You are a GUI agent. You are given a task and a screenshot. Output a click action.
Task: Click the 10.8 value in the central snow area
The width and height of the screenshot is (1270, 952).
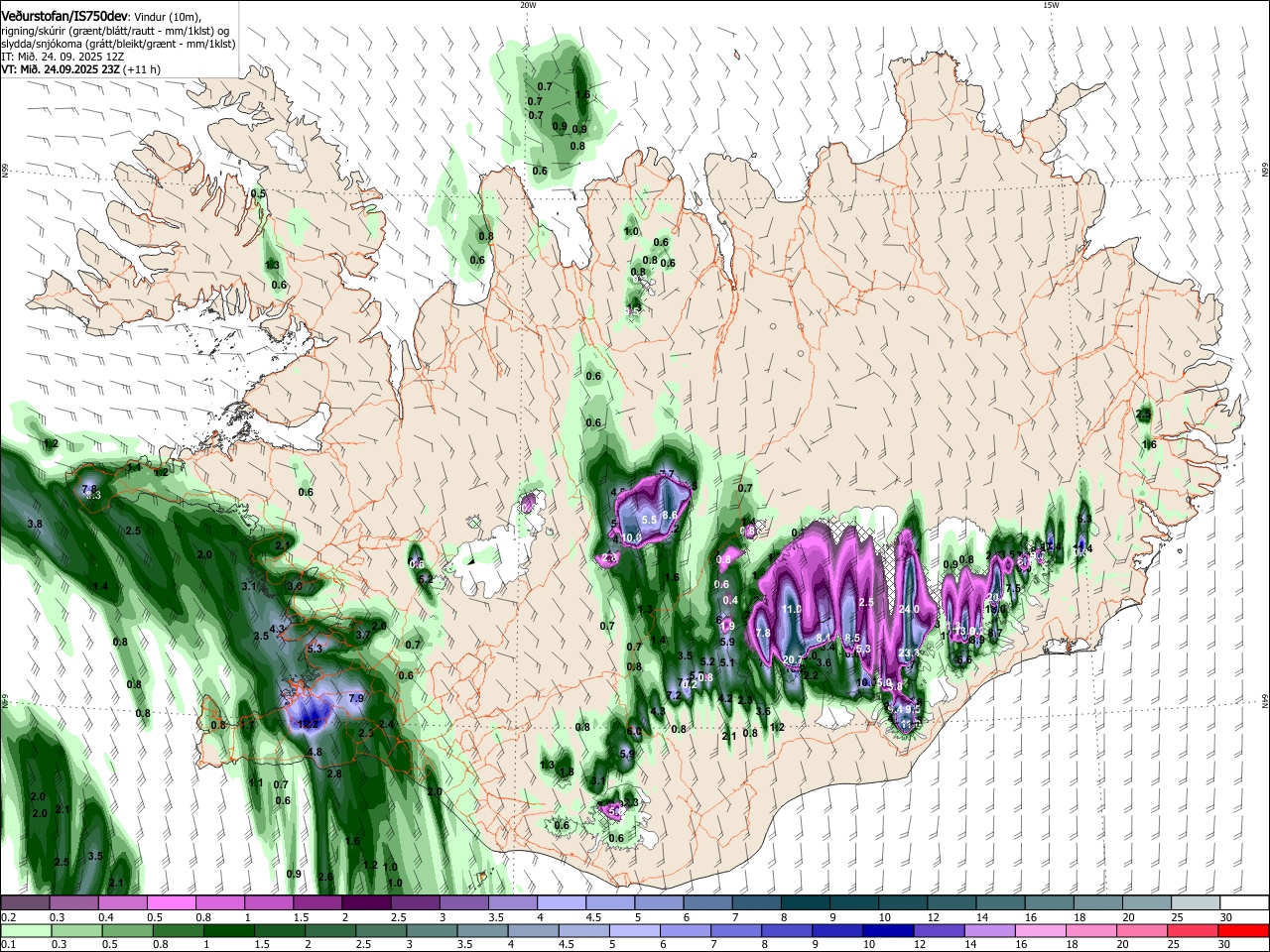[x=632, y=537]
